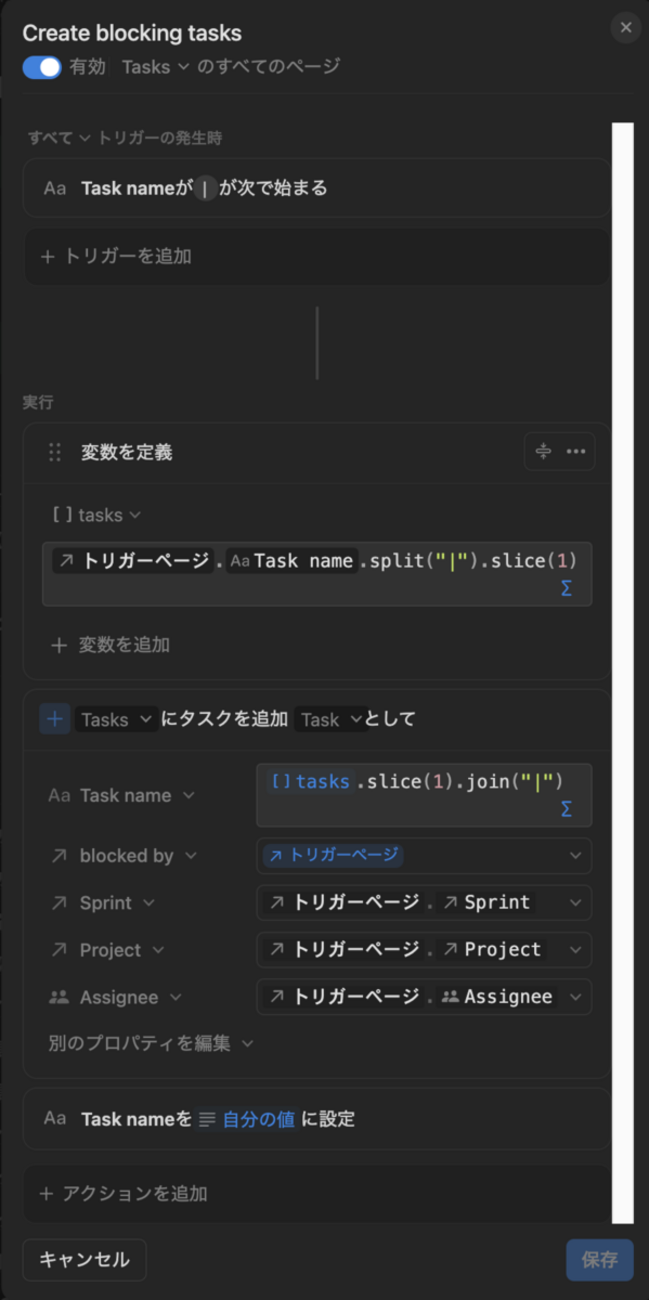This screenshot has height=1300, width=649.
Task: Open the トリガーページ.Project value selector
Action: 424,949
